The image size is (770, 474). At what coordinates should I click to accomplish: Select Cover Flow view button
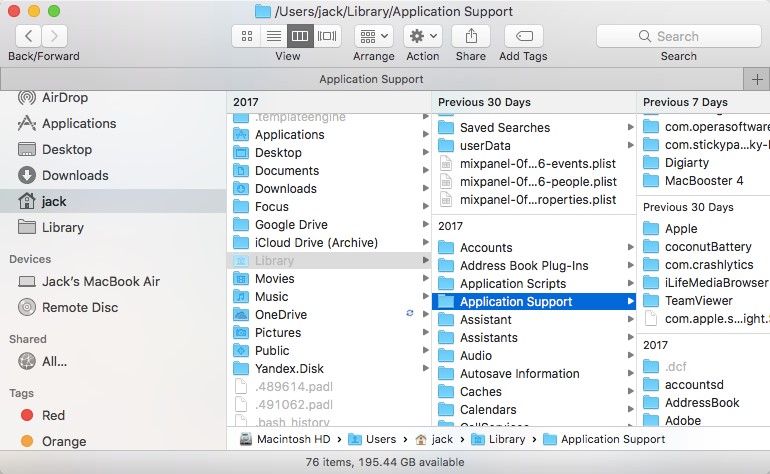tap(326, 36)
